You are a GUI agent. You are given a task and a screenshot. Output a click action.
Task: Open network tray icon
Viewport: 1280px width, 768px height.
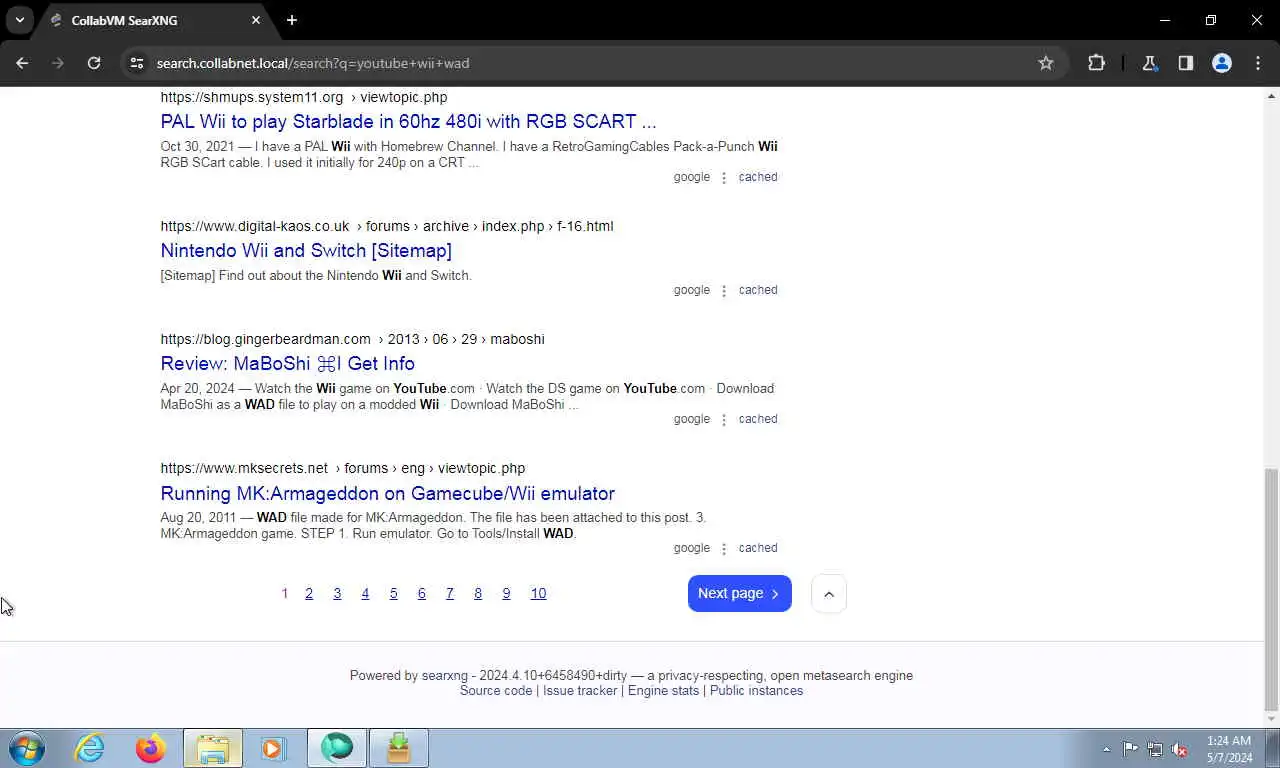click(x=1155, y=749)
